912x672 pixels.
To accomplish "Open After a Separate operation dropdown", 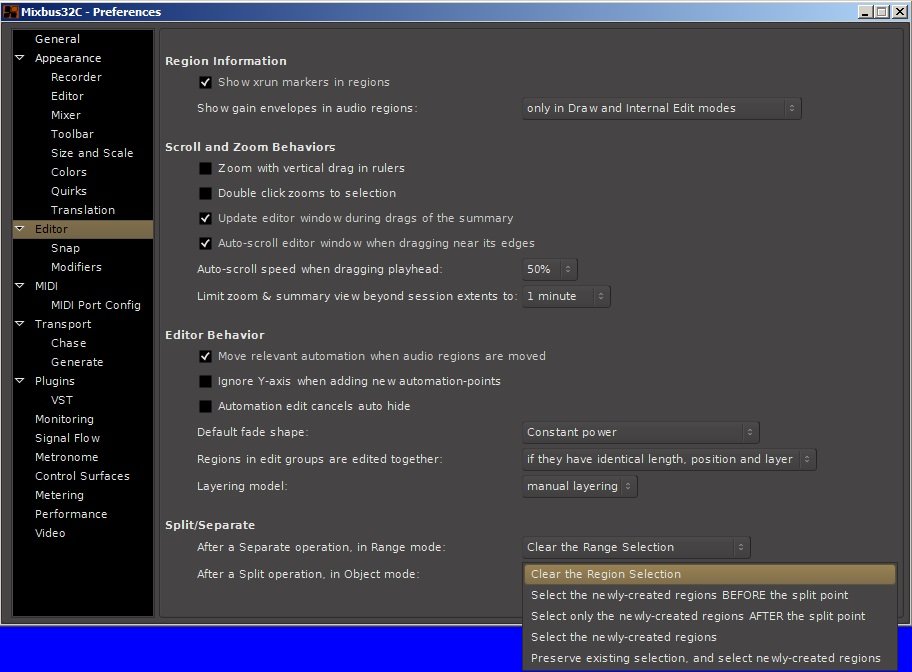I will tap(636, 547).
